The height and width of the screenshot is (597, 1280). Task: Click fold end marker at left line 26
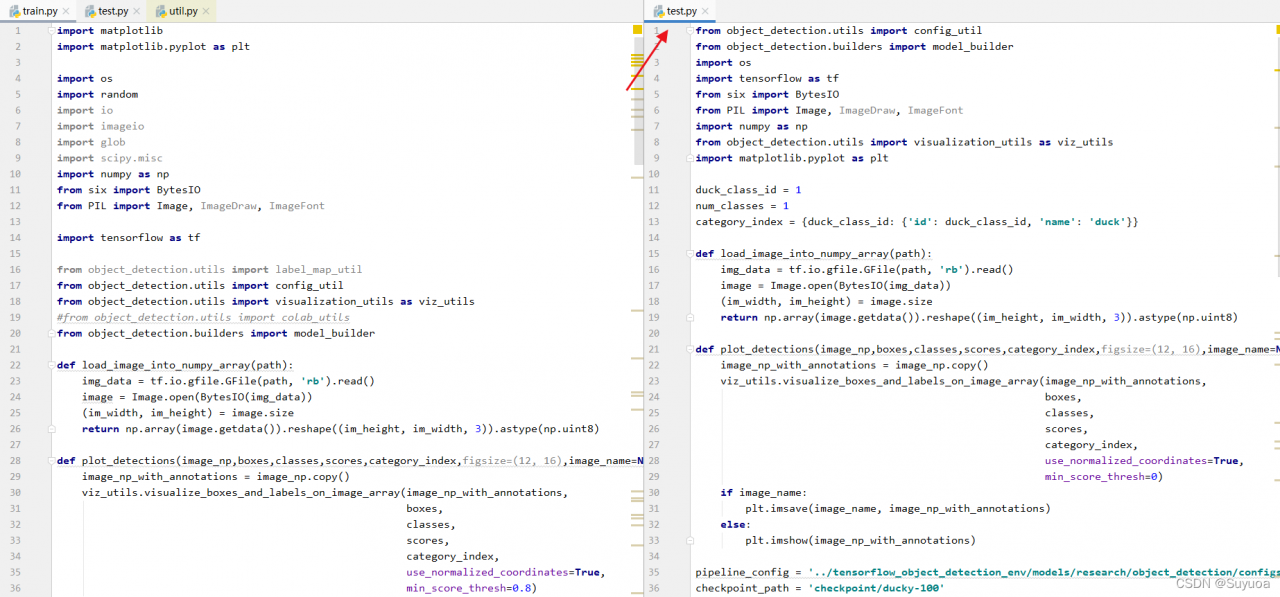point(51,429)
